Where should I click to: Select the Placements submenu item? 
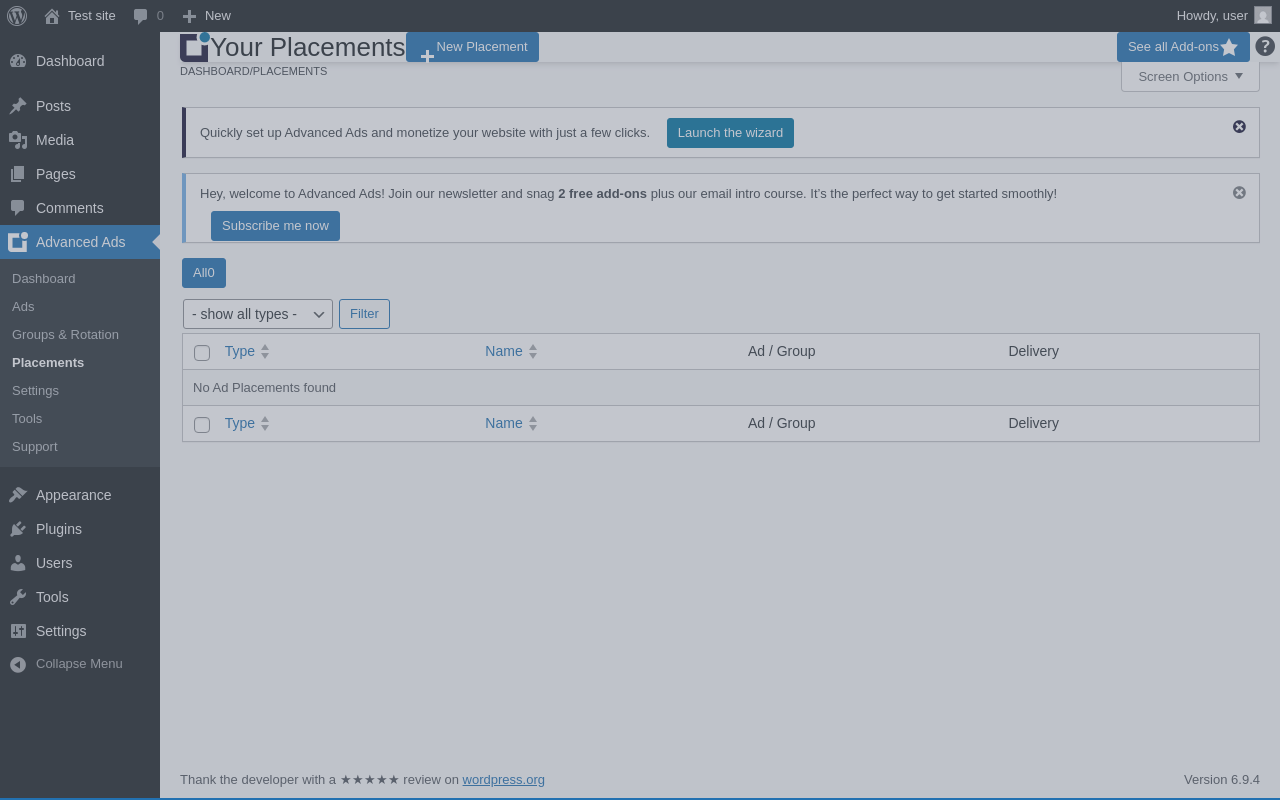[x=48, y=362]
